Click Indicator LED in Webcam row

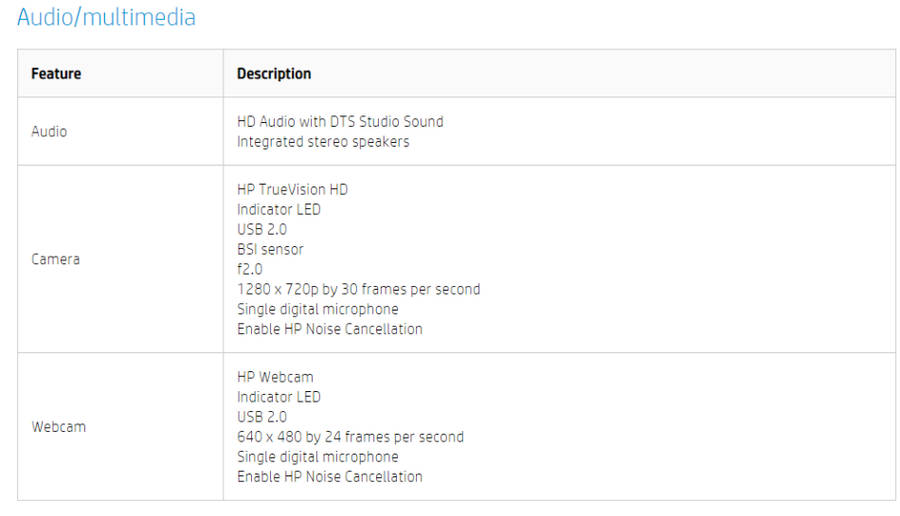pyautogui.click(x=279, y=397)
